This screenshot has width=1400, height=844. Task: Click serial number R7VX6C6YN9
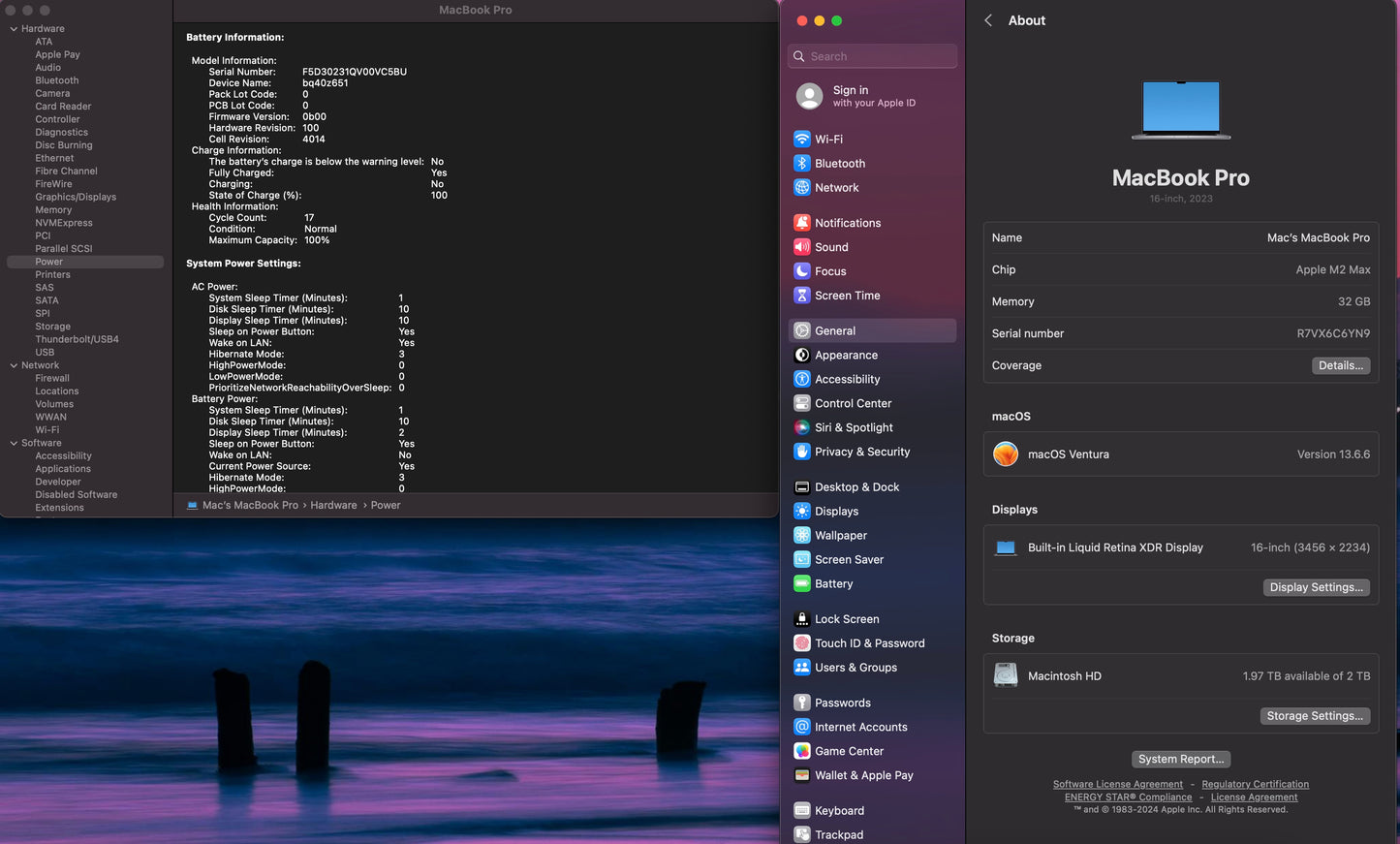pyautogui.click(x=1333, y=333)
